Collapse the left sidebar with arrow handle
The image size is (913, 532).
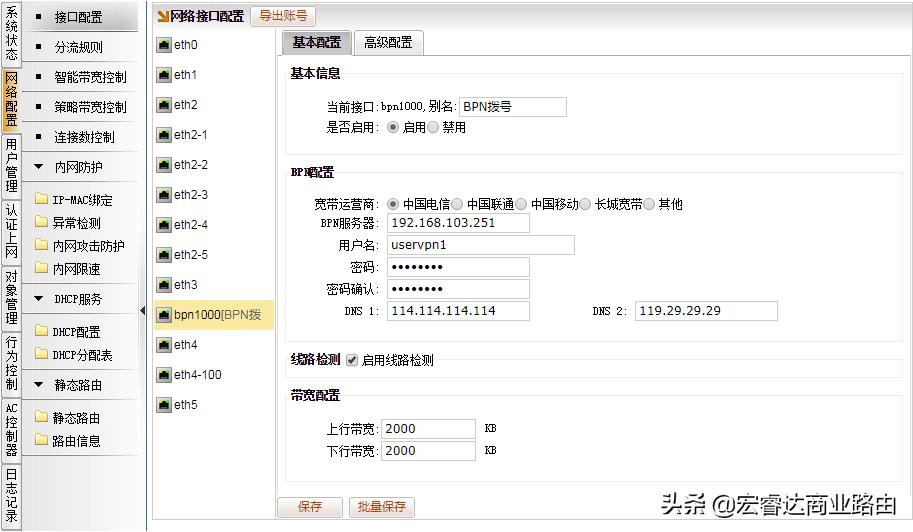[143, 311]
